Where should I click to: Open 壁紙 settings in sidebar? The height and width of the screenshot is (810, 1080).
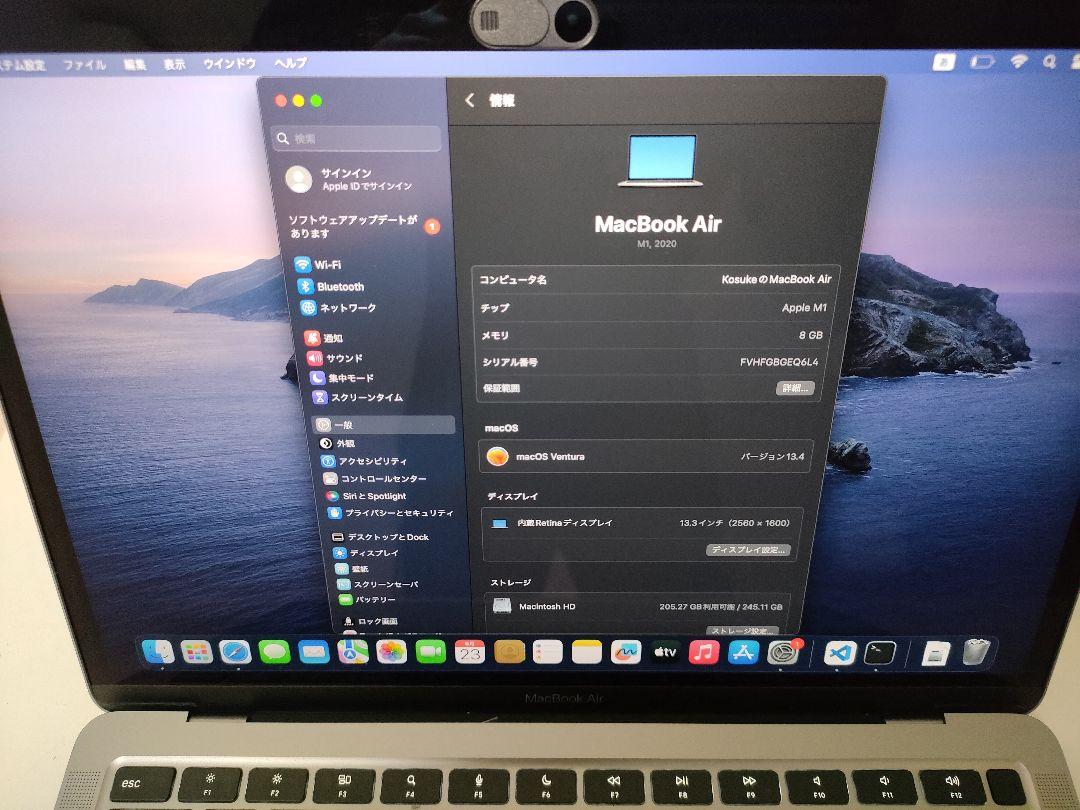coord(353,569)
